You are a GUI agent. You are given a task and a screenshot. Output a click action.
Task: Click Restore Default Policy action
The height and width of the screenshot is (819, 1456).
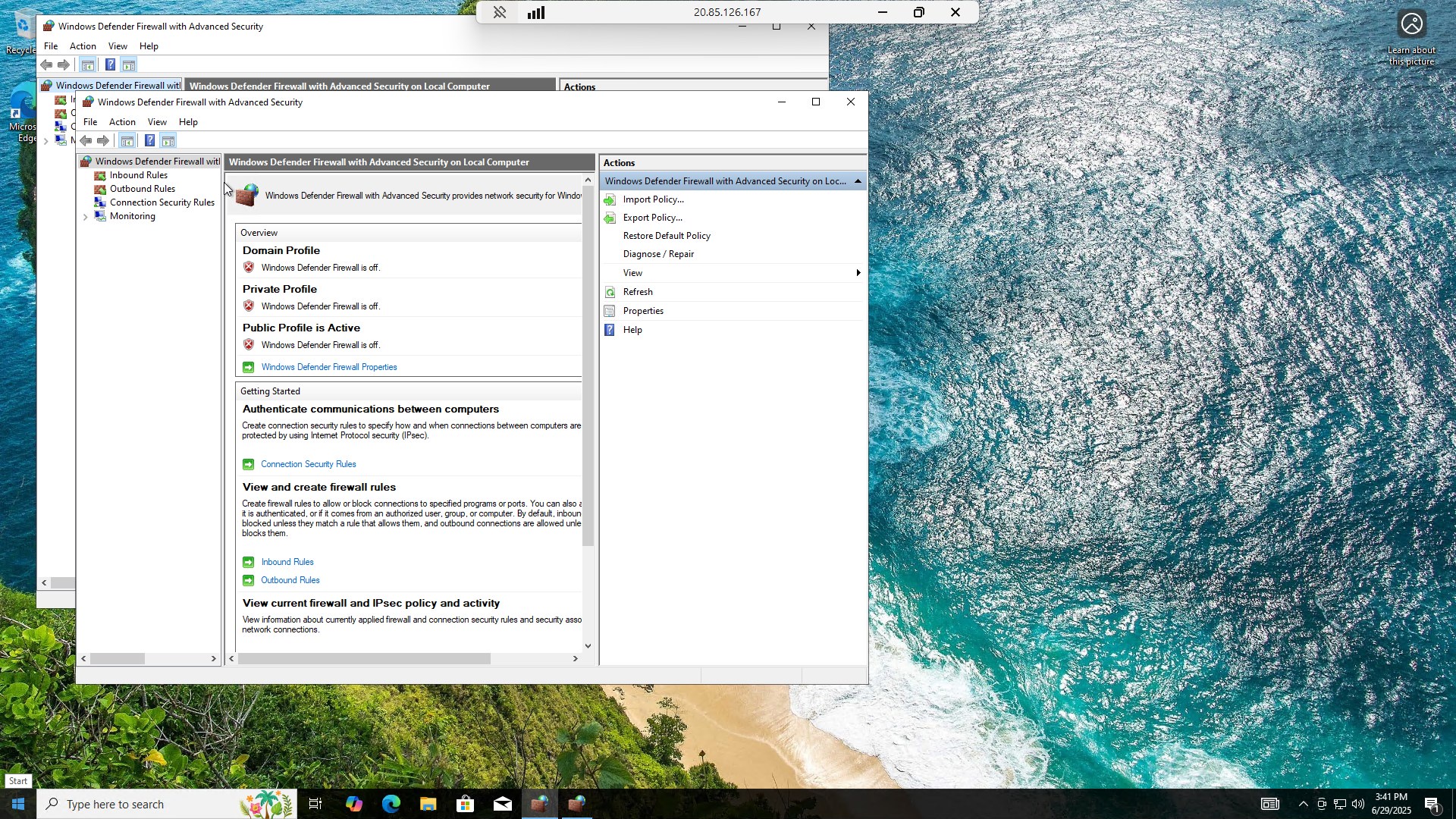[x=667, y=236]
